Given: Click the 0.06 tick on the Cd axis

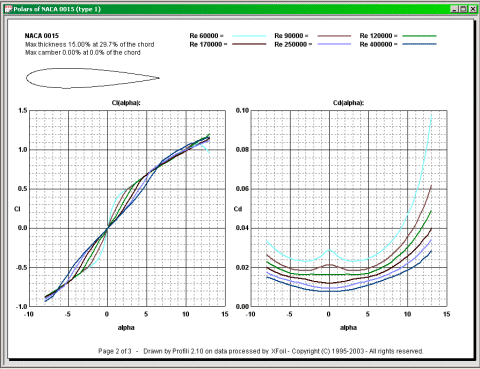Looking at the screenshot, I should click(x=242, y=189).
